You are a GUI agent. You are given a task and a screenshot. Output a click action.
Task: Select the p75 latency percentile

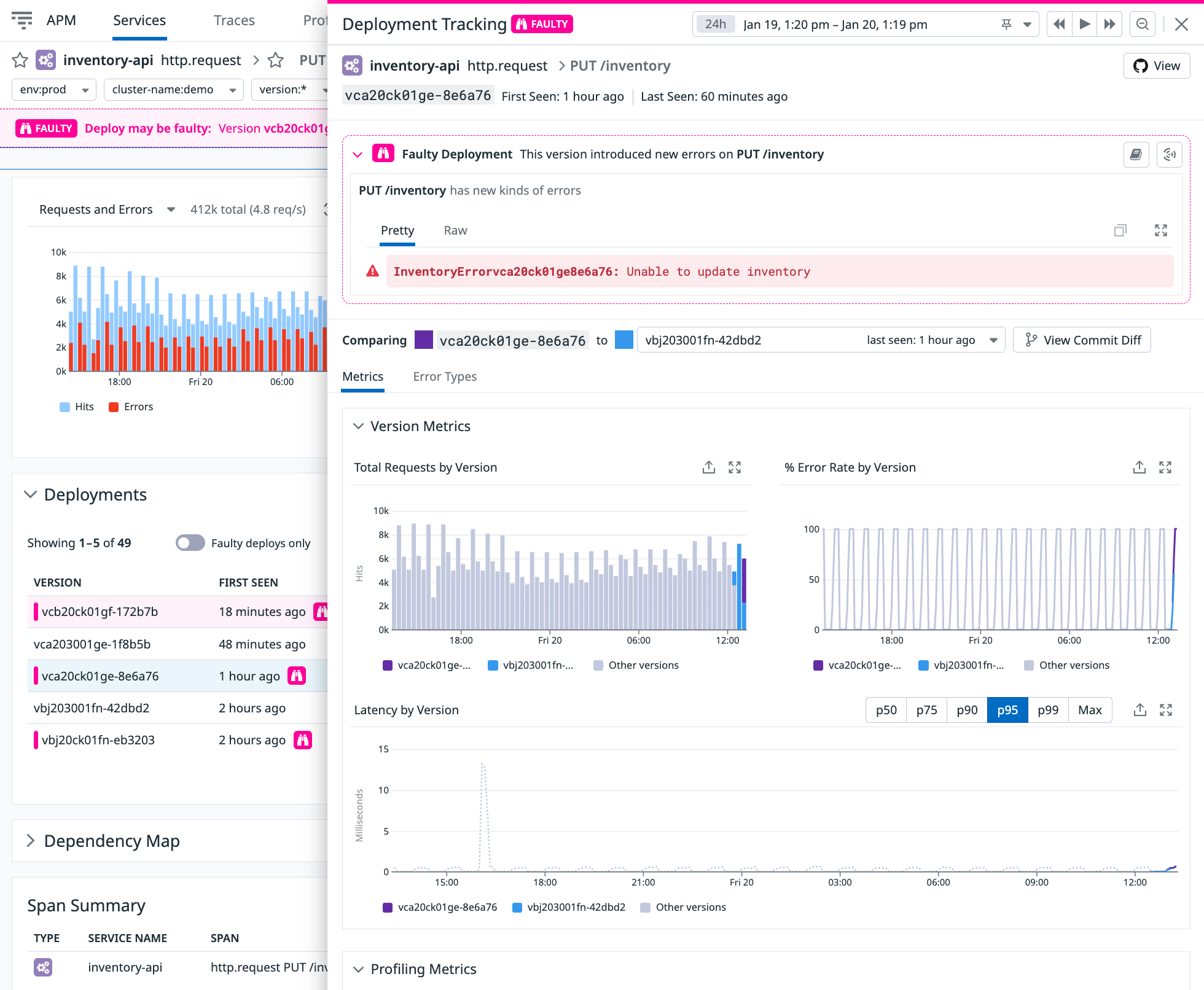coord(926,710)
